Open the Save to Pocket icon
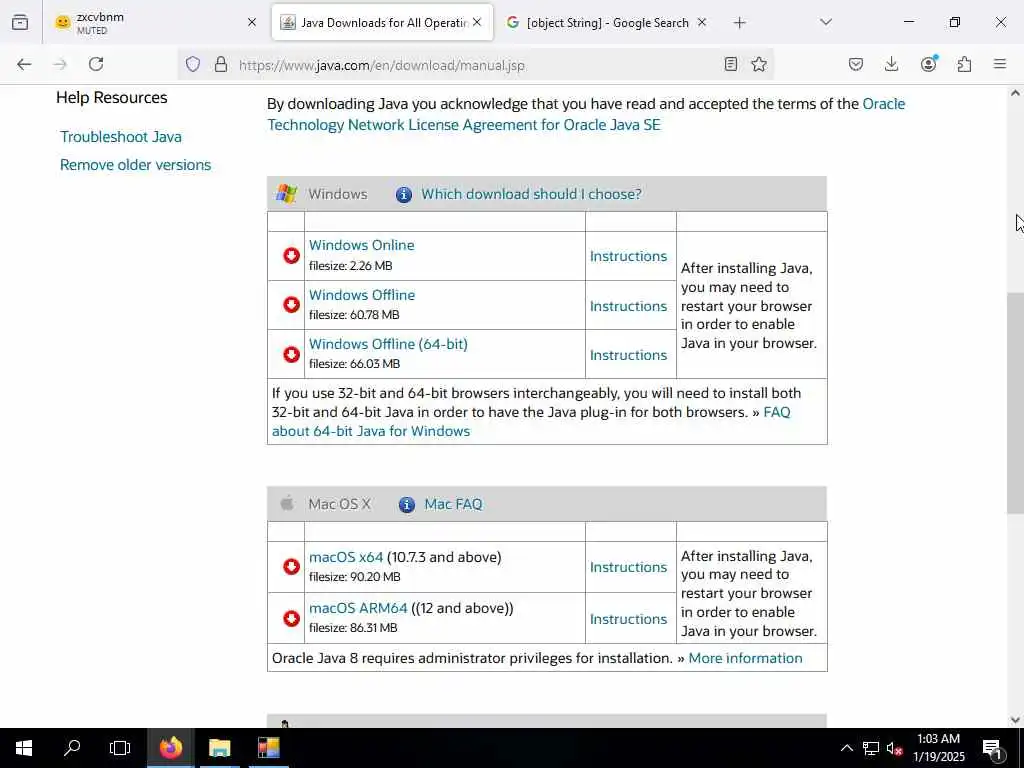 (856, 64)
